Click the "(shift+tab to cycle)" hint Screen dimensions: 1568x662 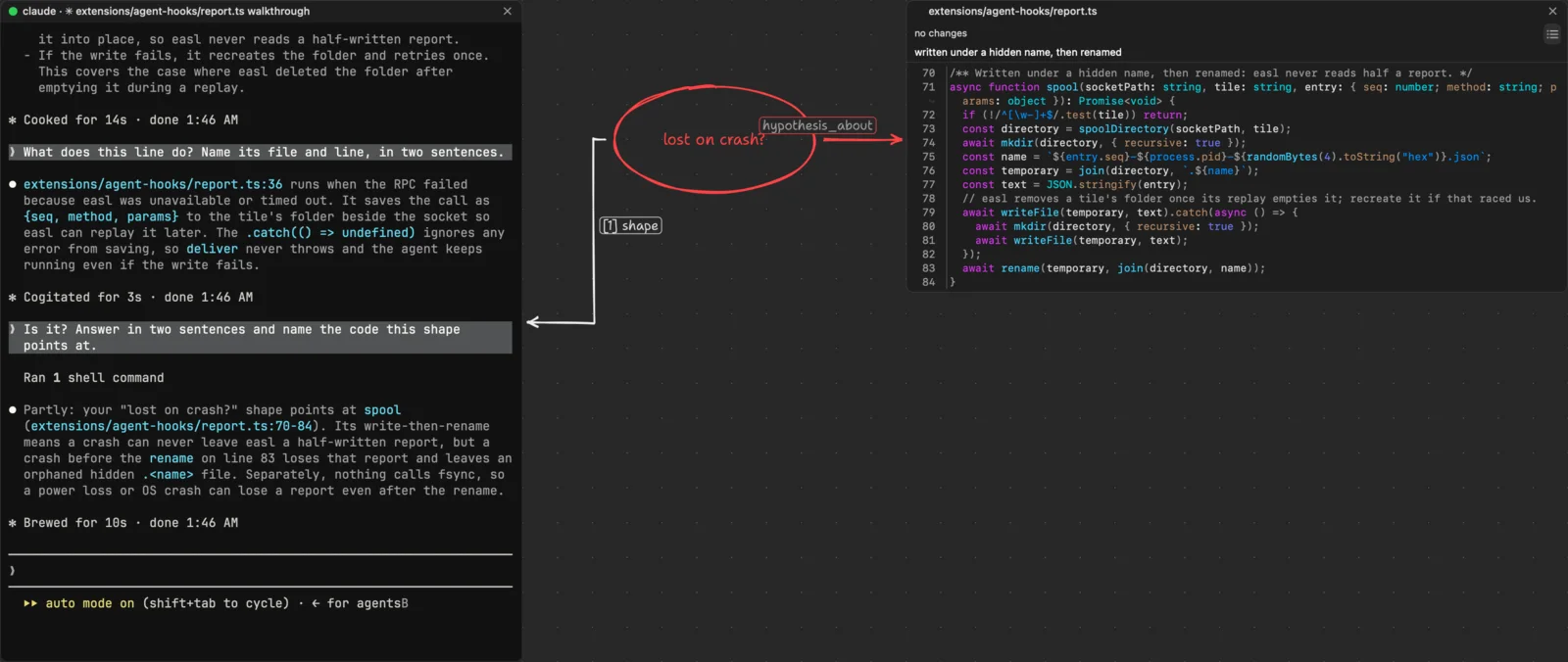(216, 604)
